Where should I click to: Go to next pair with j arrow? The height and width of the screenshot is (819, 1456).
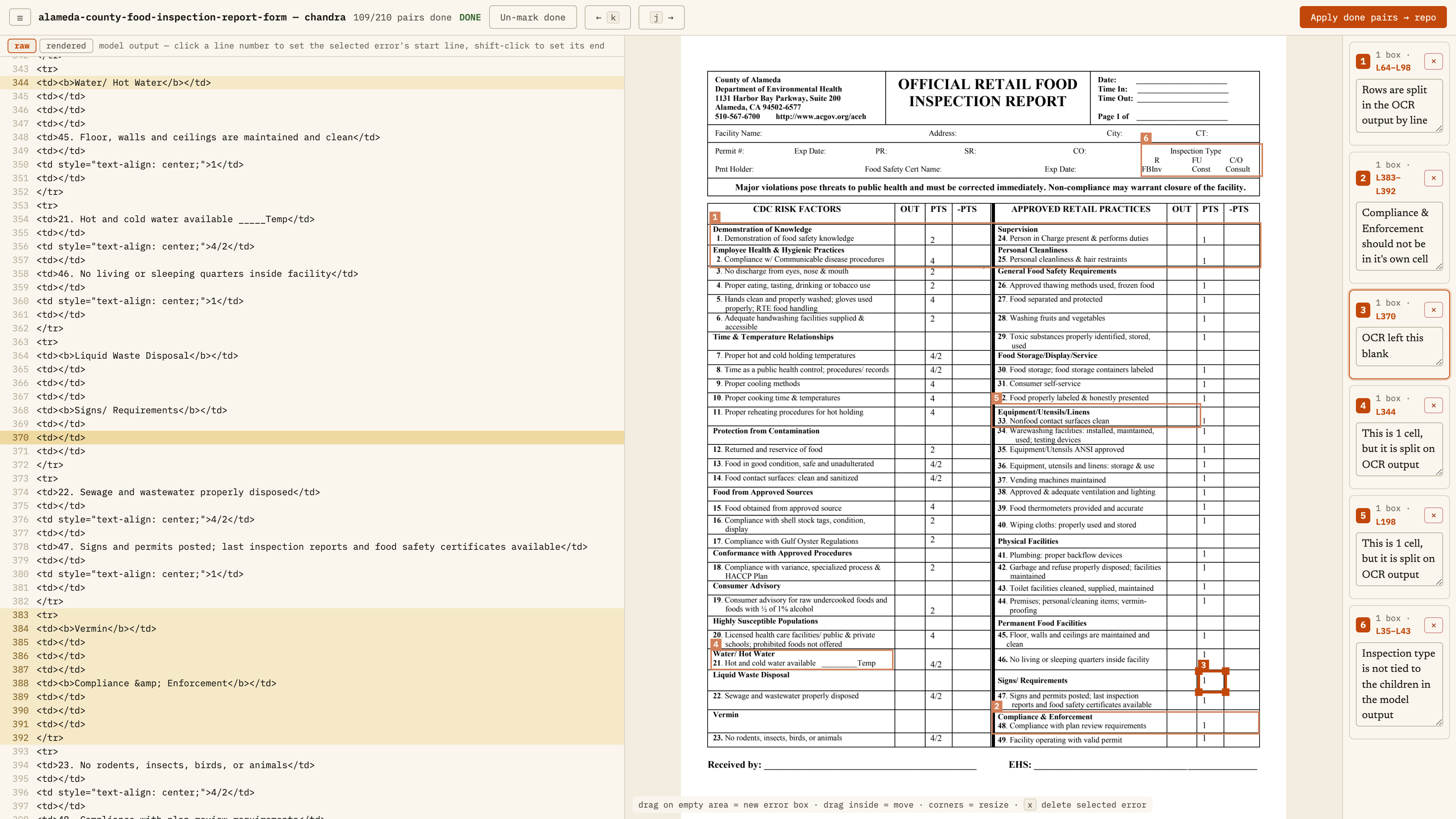pyautogui.click(x=661, y=17)
